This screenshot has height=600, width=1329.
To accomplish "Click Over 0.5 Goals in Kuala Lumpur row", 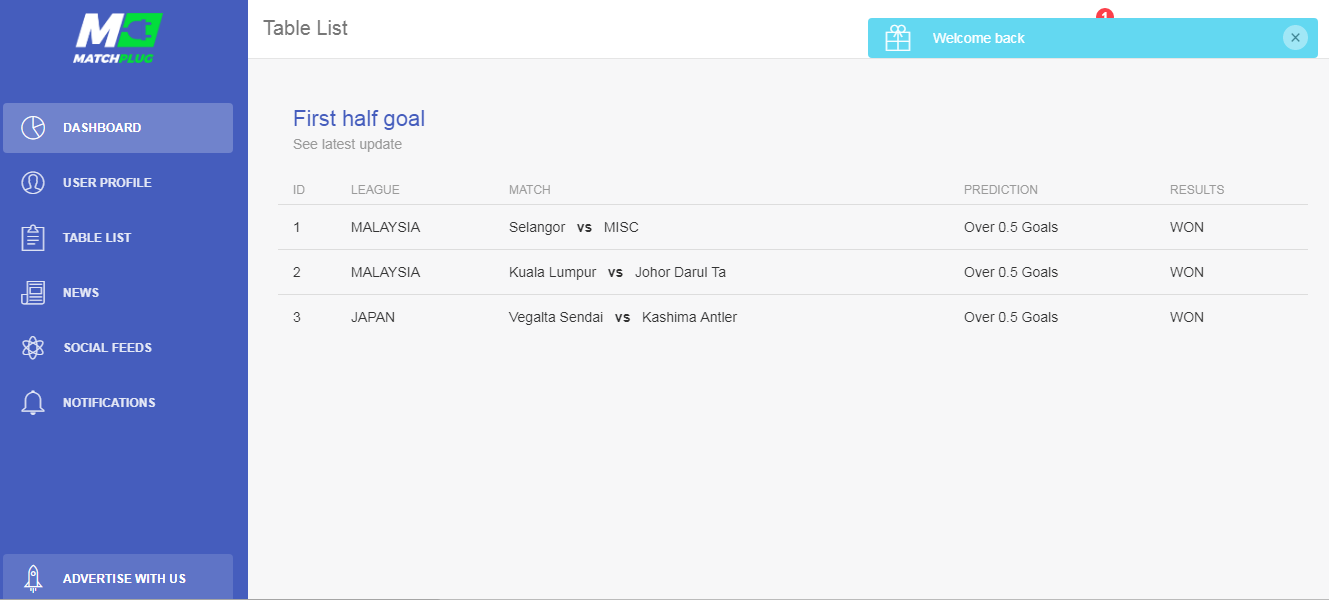I will click(1011, 272).
